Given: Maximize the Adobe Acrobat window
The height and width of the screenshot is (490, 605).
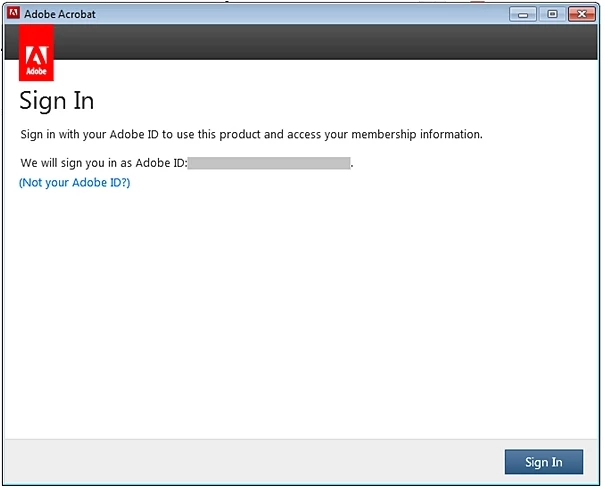Looking at the screenshot, I should point(552,15).
